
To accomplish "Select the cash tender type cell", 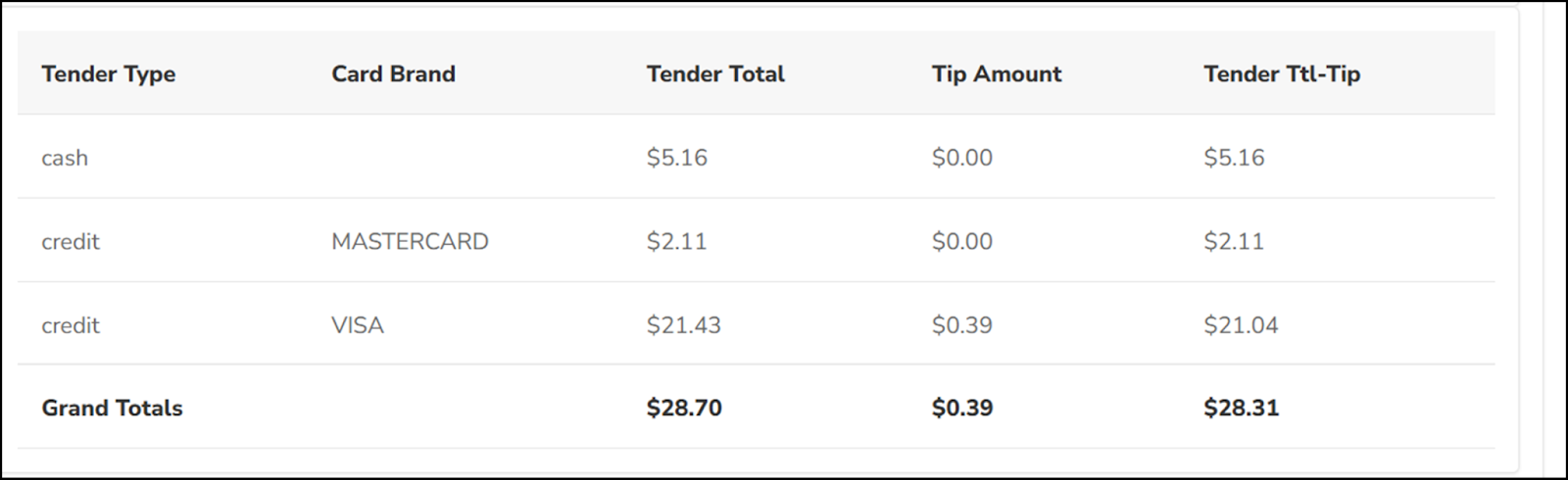I will 65,158.
